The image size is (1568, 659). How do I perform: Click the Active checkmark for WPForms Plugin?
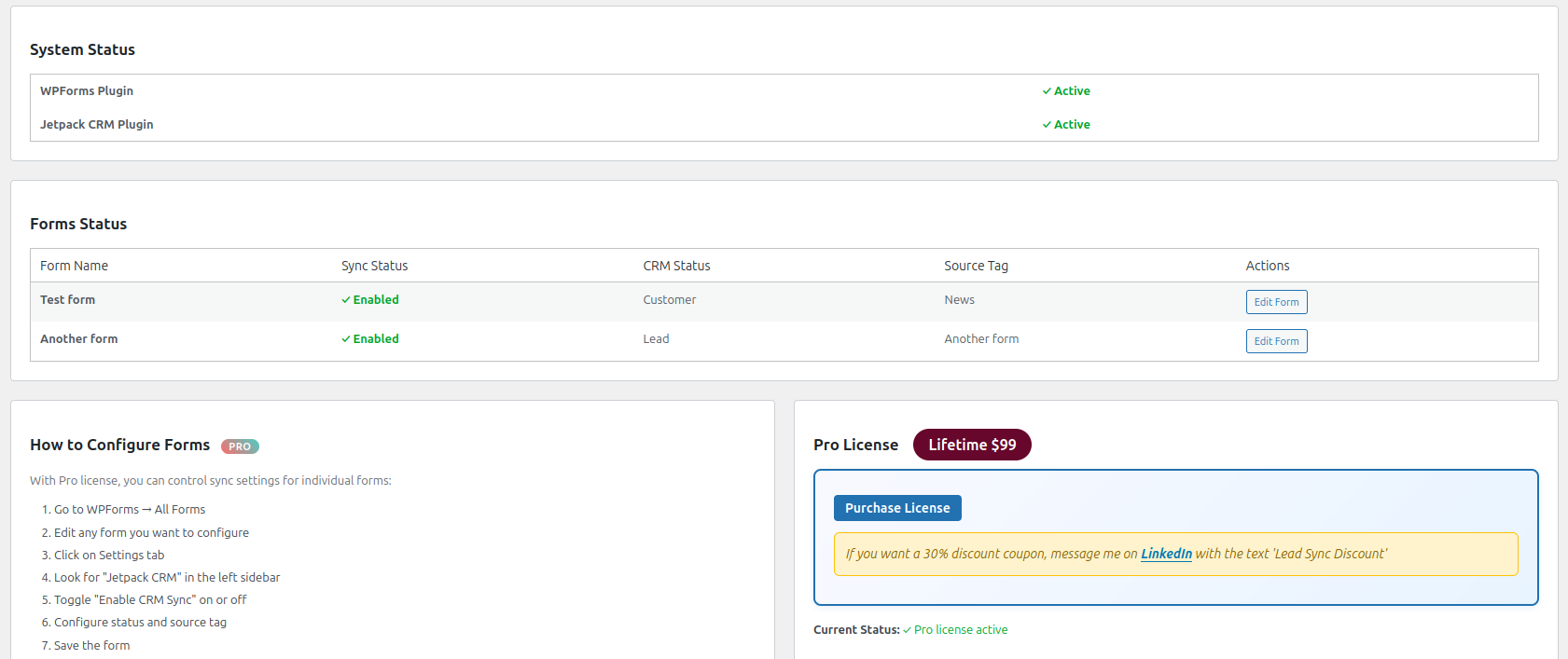(1047, 91)
